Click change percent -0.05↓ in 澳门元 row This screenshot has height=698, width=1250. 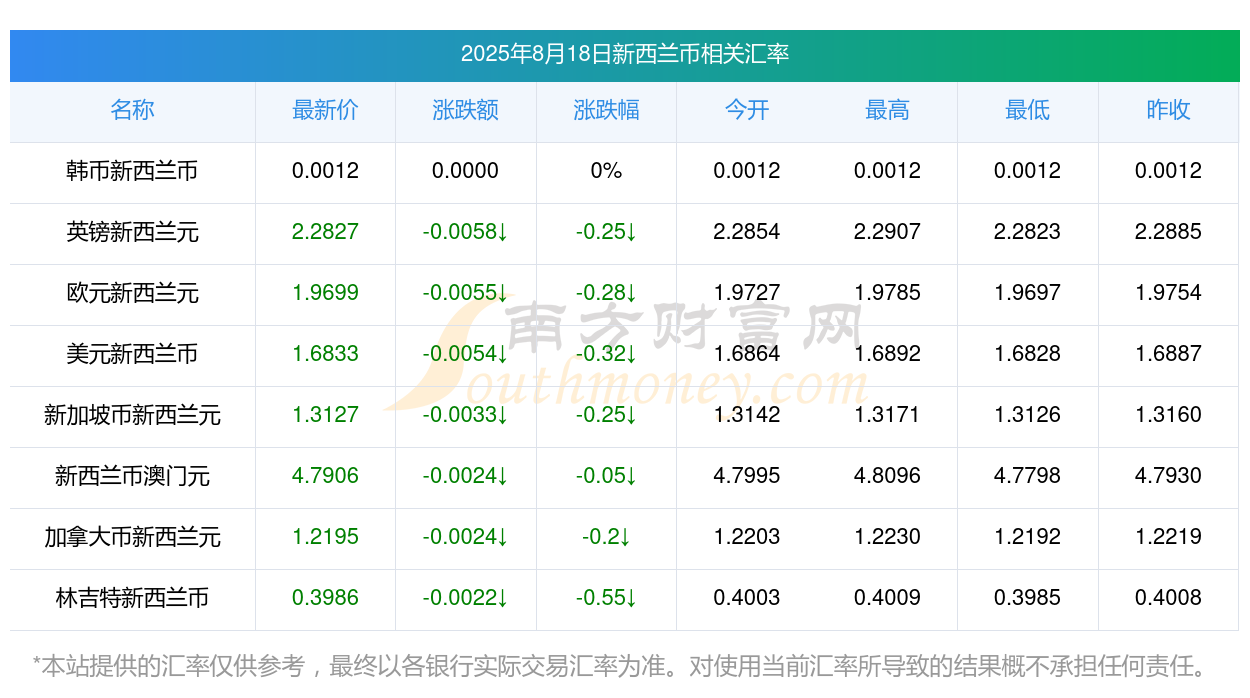tap(606, 476)
